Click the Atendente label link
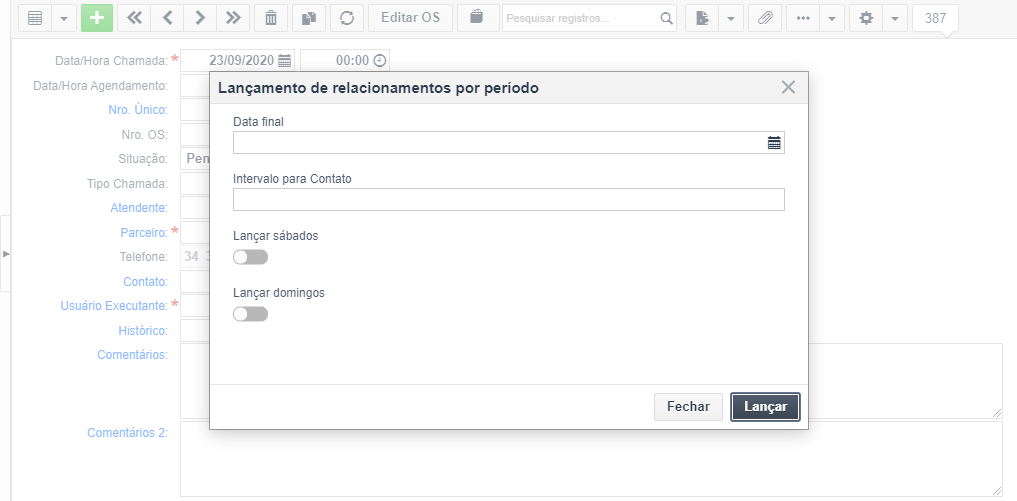1017x501 pixels. tap(139, 208)
